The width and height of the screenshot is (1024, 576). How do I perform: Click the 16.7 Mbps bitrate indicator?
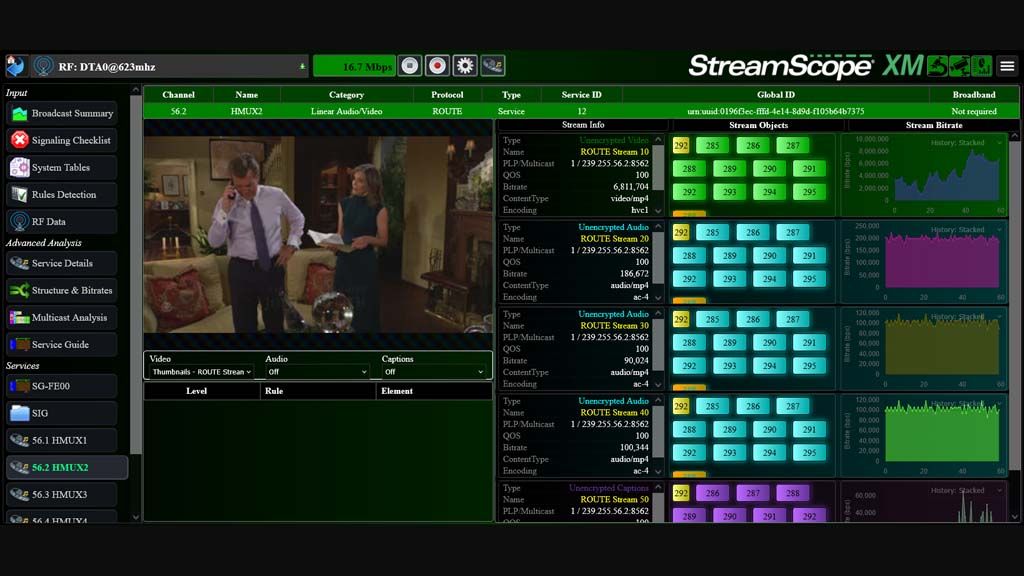point(354,66)
